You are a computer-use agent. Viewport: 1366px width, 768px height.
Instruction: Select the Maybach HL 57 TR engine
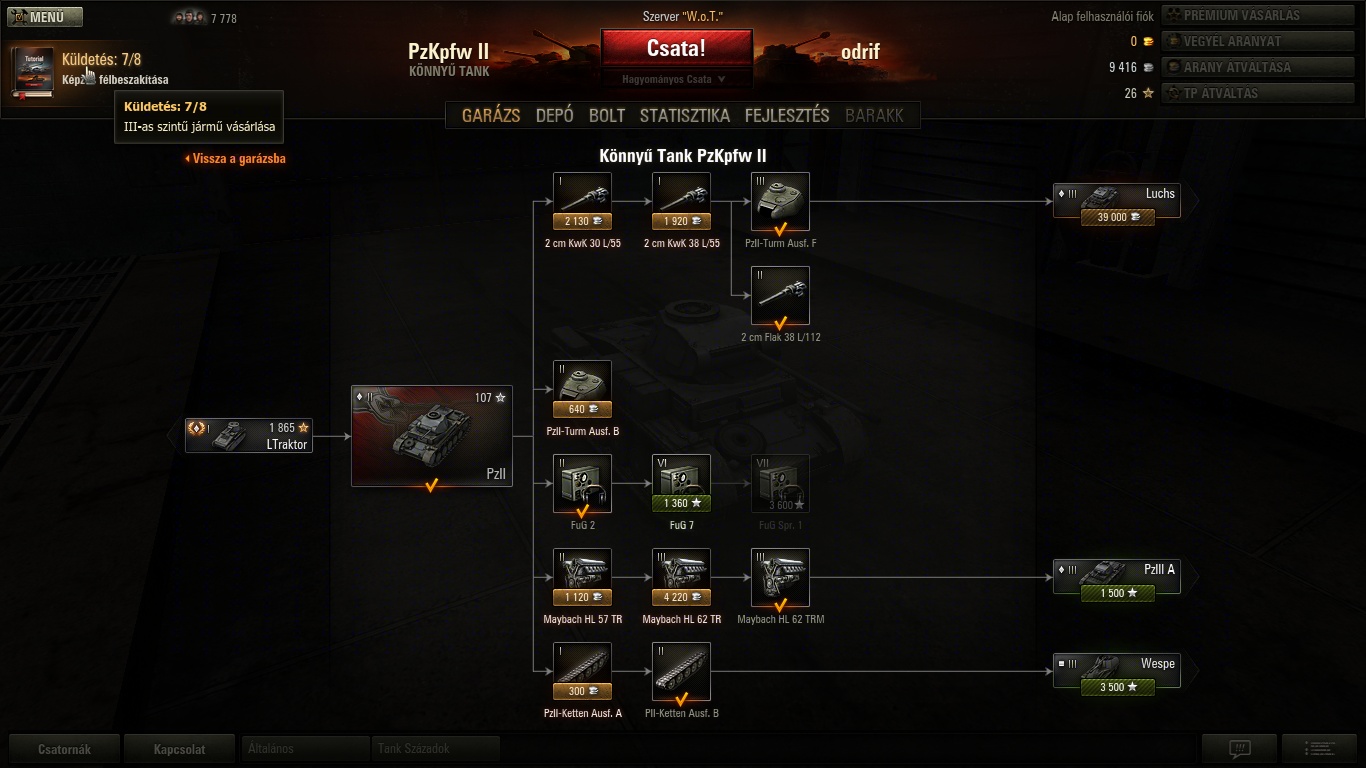582,577
